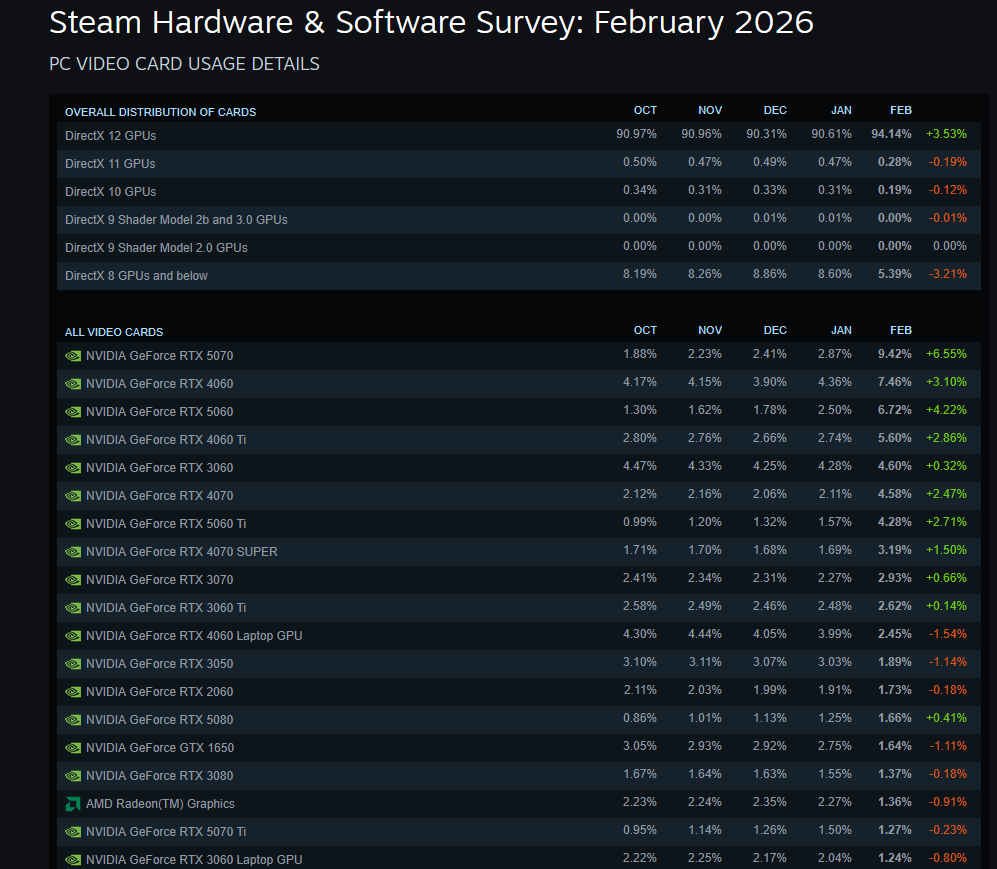Click the 3.05% OCT value for GTX 1650
Viewport: 997px width, 869px height.
[x=640, y=746]
